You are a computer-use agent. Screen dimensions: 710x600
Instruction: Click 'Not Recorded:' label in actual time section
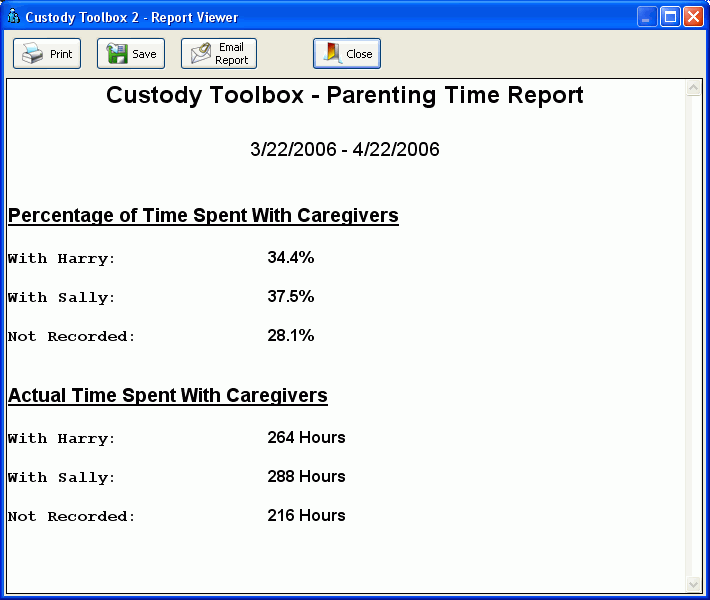[x=72, y=516]
